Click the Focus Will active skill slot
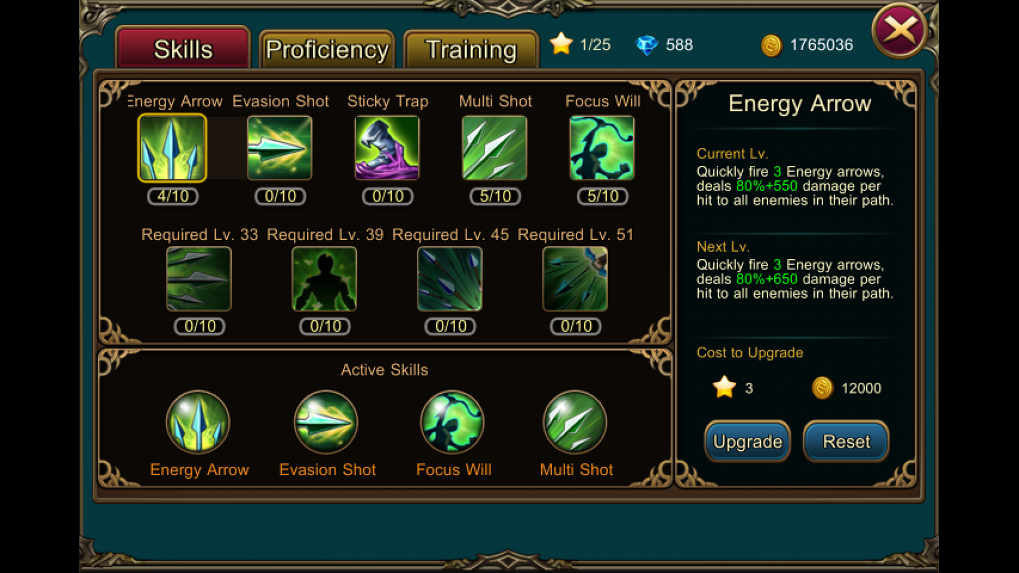Screen dimensions: 1019x573 452,422
